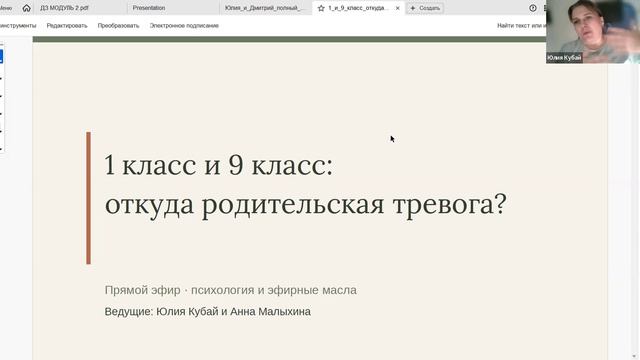Viewport: 640px width, 360px height.
Task: Select the Юлия Кубай webcam video
Action: click(x=593, y=31)
